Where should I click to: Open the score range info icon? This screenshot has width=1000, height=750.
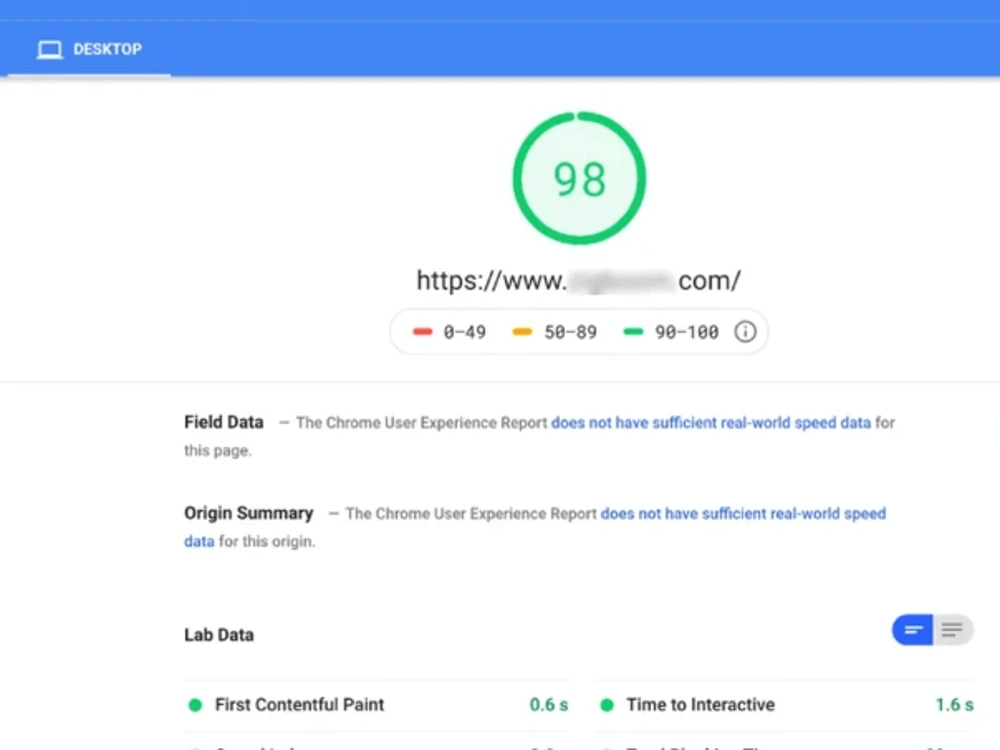(745, 332)
